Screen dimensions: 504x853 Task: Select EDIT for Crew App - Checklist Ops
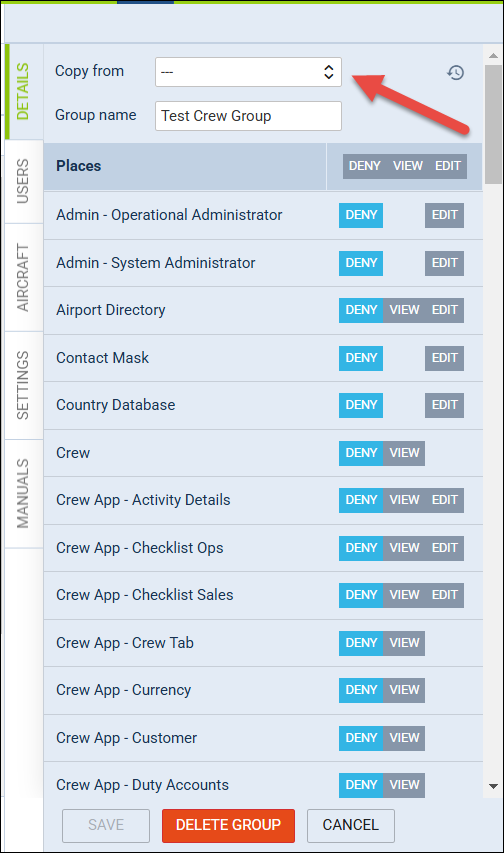(444, 548)
